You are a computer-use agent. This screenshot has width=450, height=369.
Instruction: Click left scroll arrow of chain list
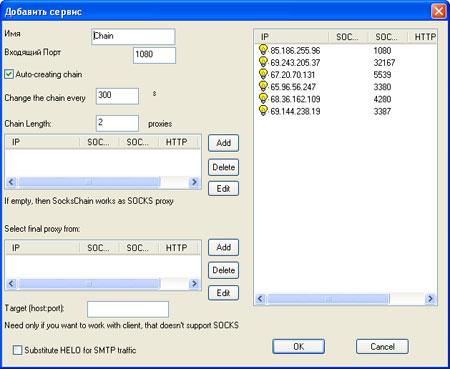pyautogui.click(x=11, y=182)
